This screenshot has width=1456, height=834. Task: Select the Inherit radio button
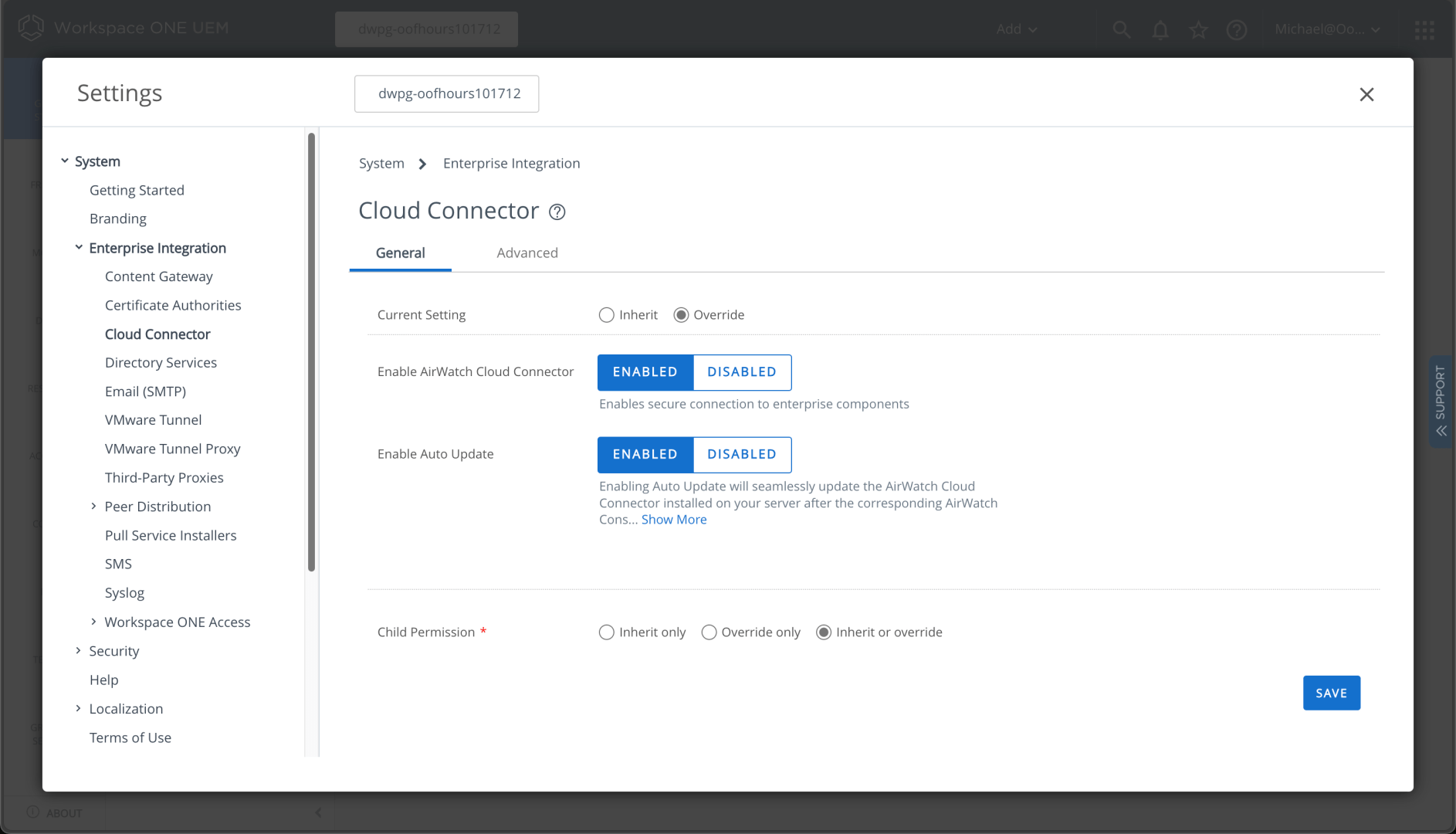607,315
